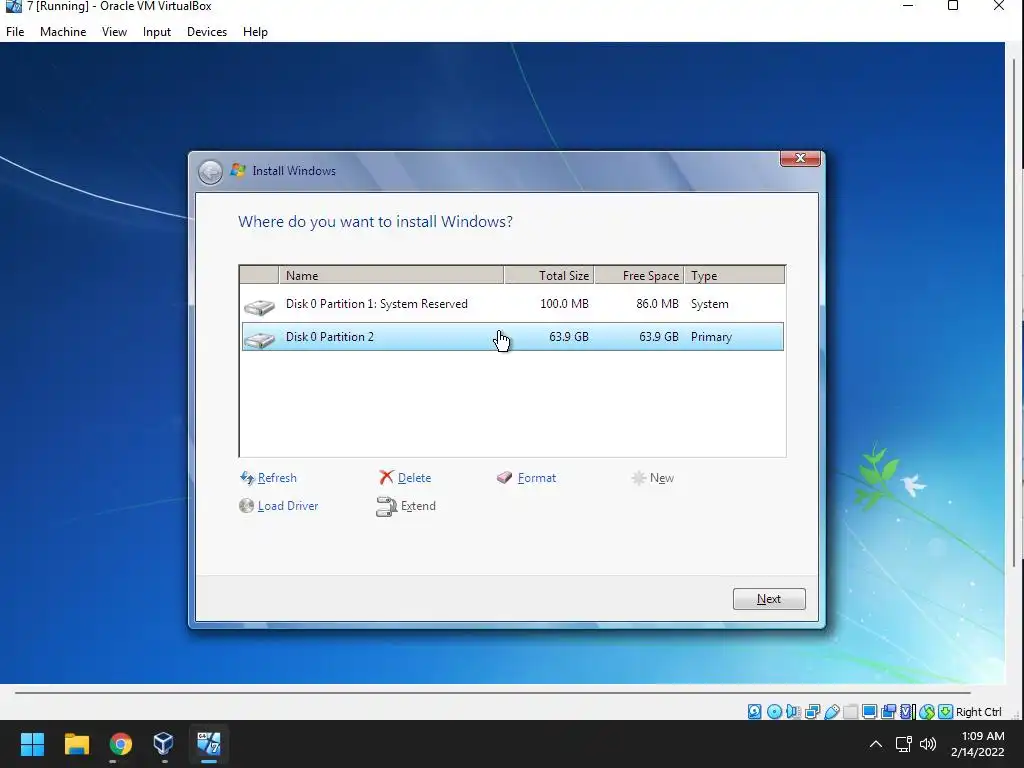Maximize the VirtualBox window
The image size is (1024, 768).
point(953,7)
